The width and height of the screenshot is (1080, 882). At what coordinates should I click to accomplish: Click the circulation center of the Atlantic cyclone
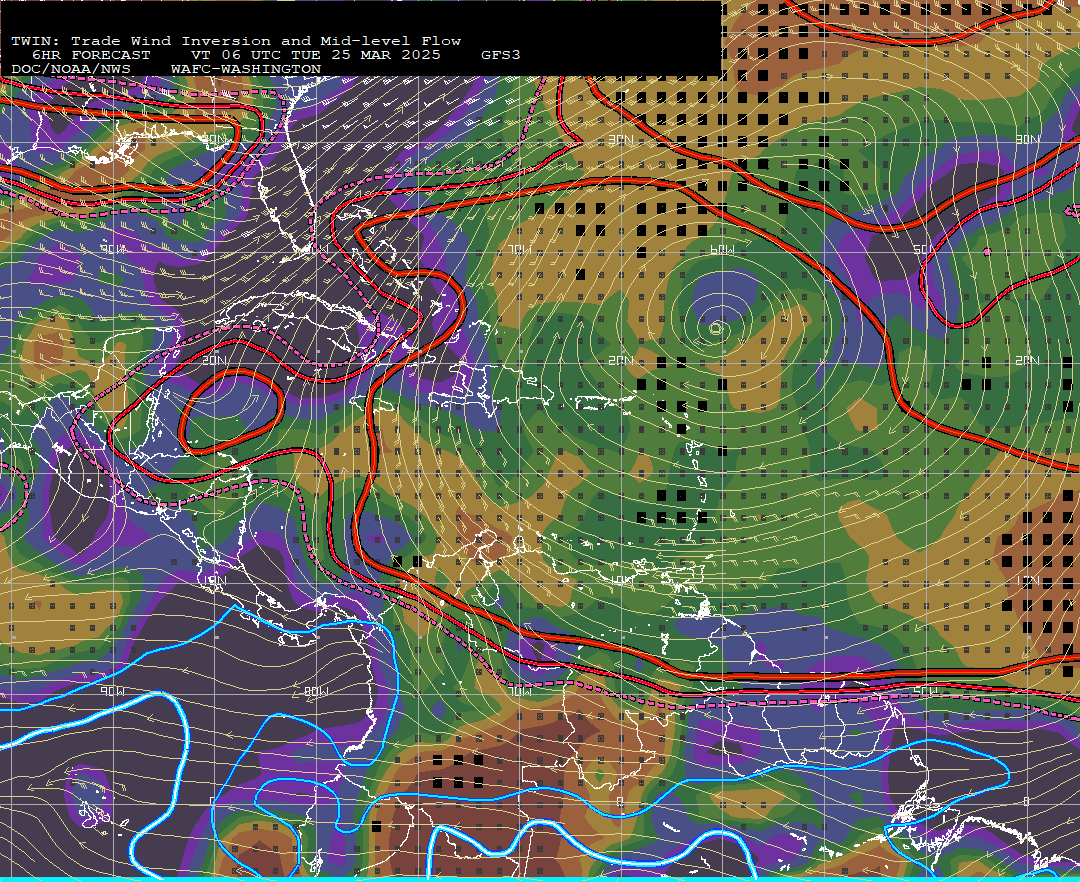click(716, 329)
